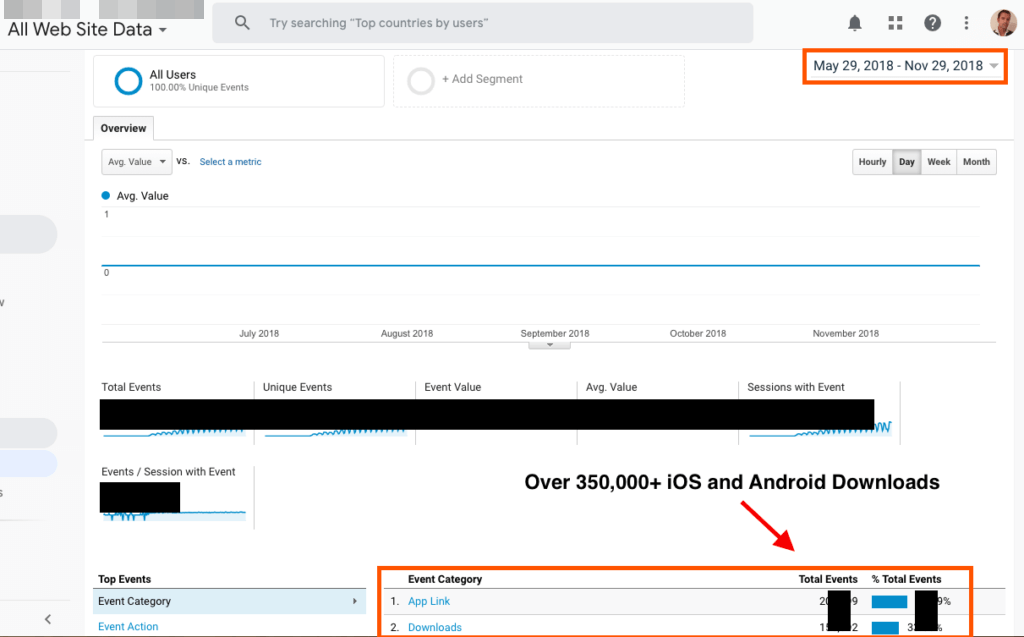
Task: Click the Select a metric link
Action: [230, 162]
